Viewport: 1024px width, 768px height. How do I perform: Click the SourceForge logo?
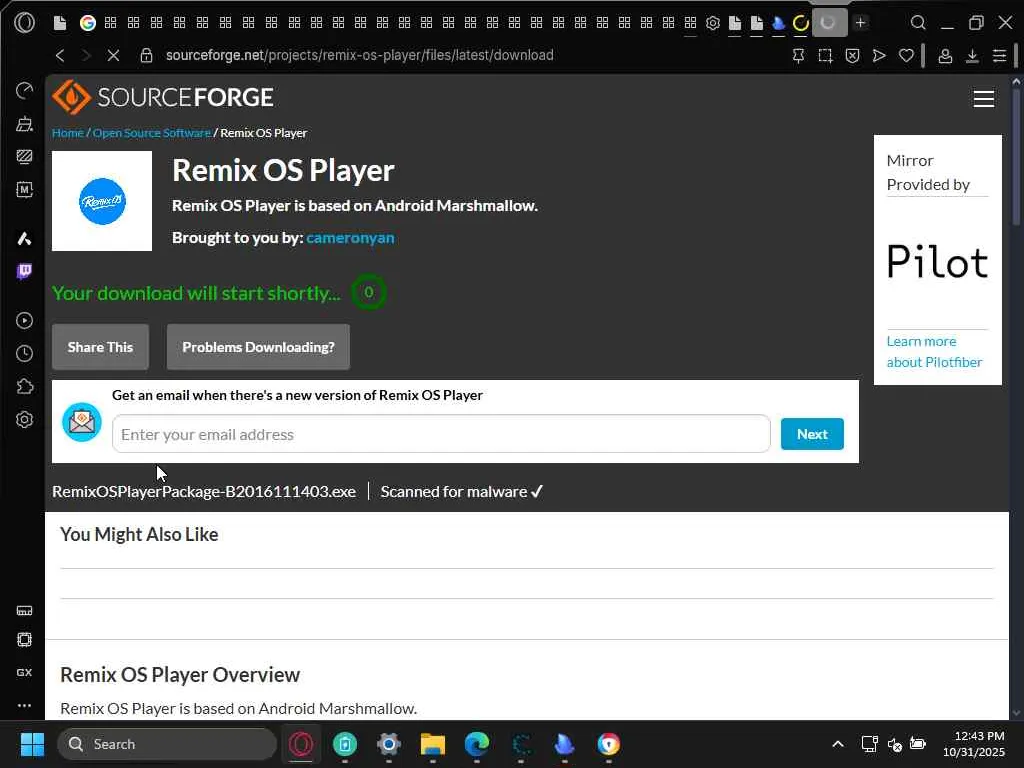163,97
